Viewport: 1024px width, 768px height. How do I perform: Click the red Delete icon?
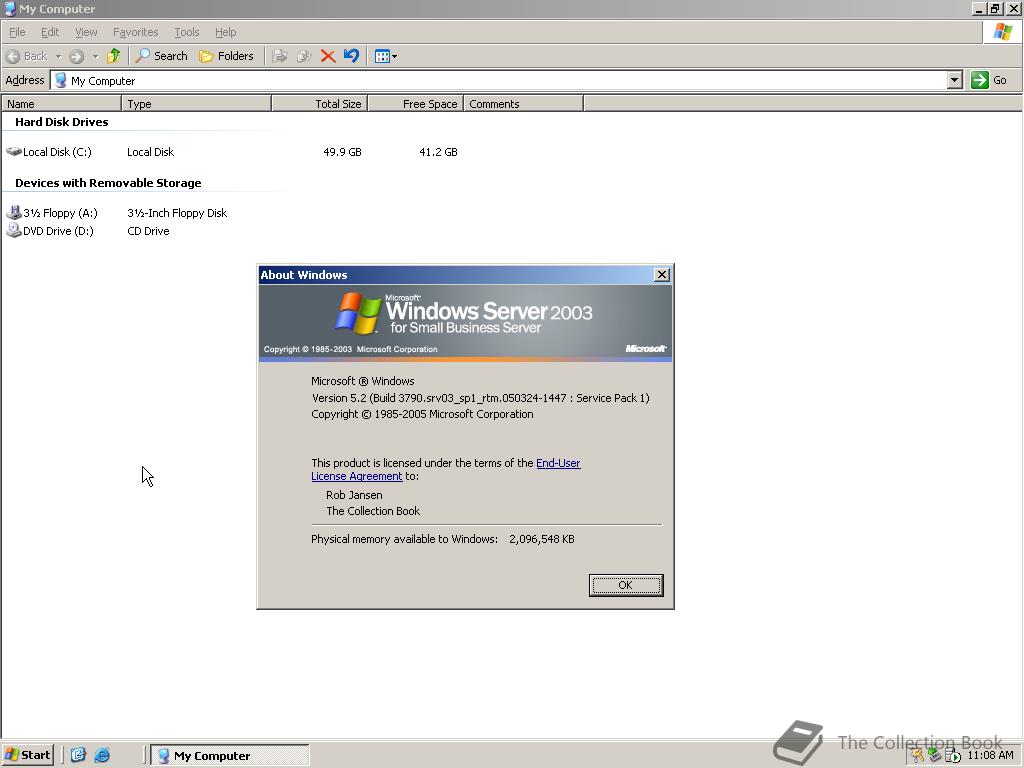tap(328, 56)
